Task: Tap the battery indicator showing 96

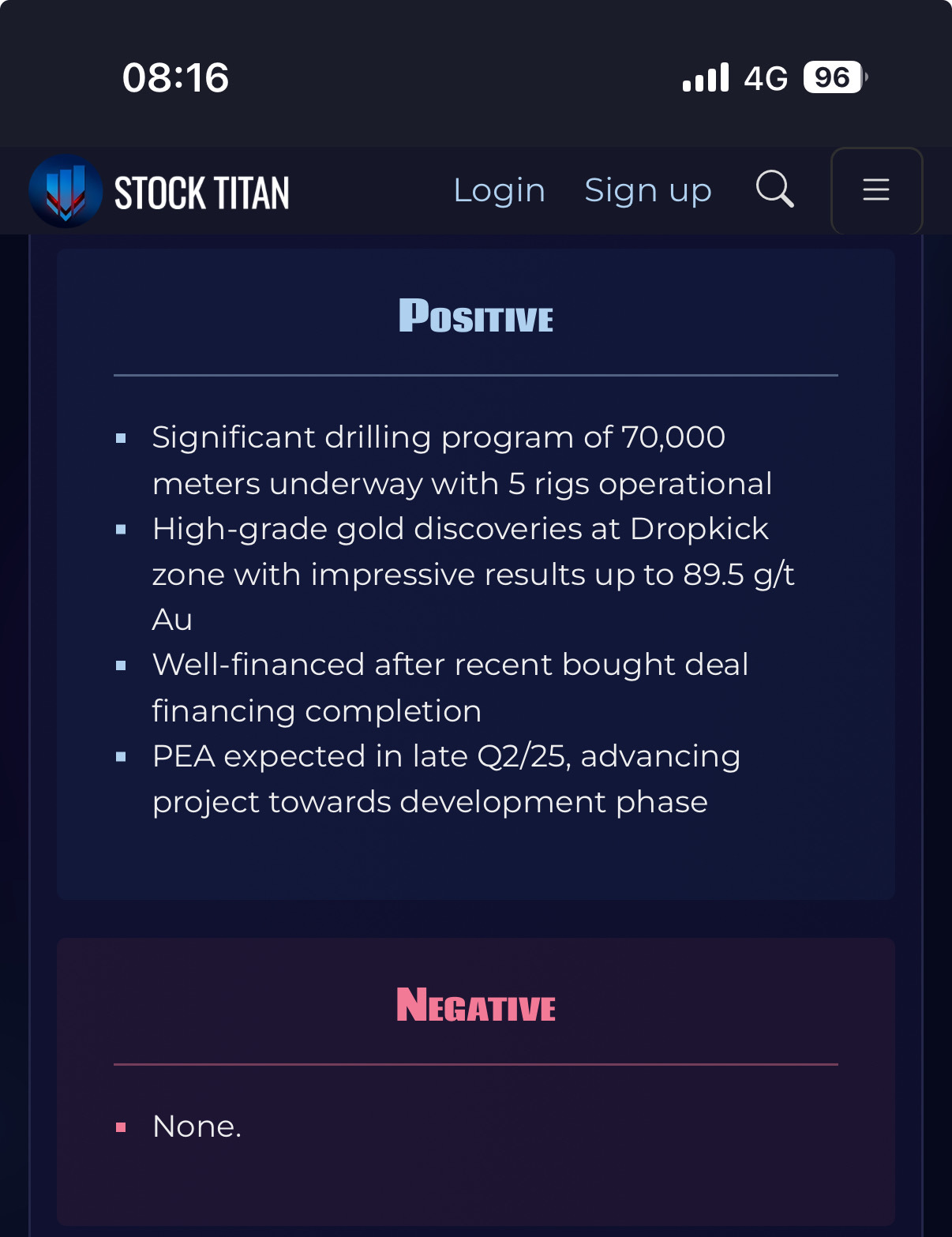Action: [835, 77]
